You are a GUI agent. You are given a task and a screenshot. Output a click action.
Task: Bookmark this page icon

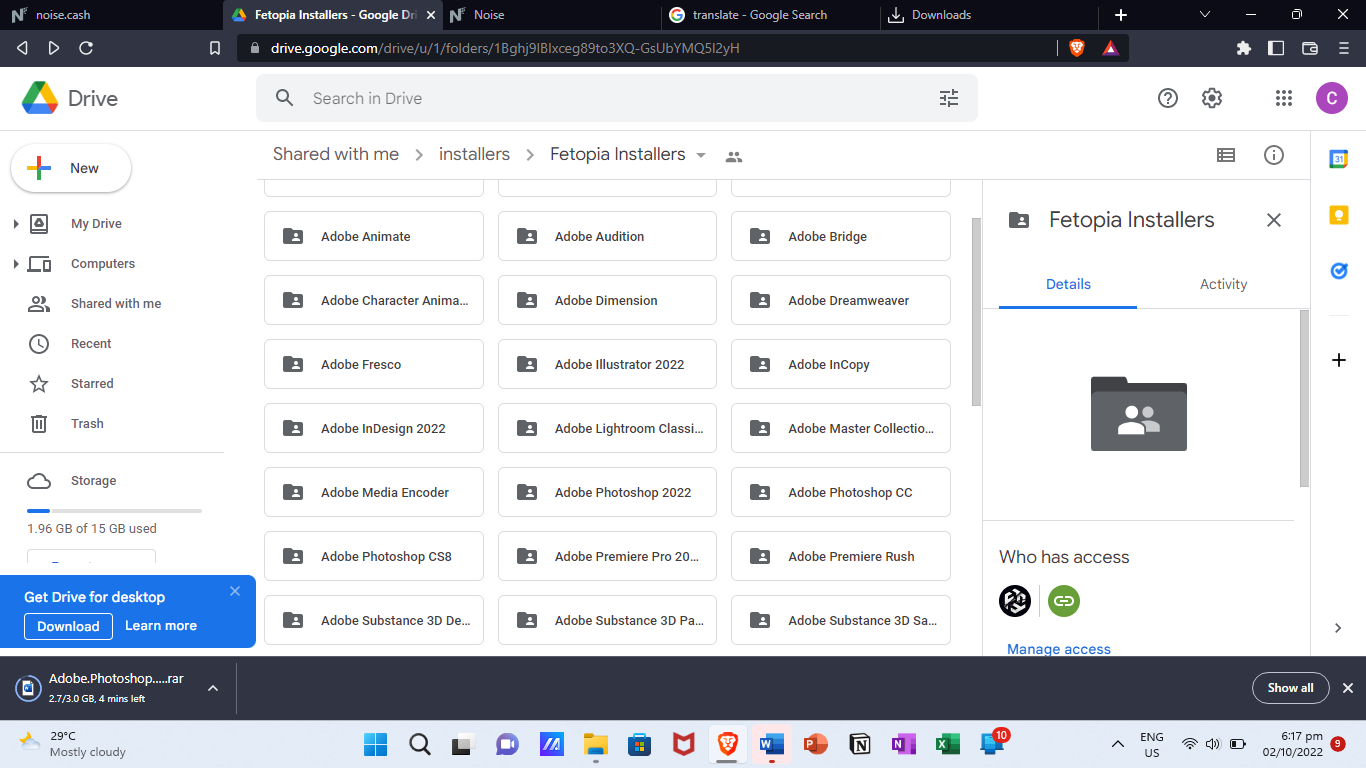[215, 48]
